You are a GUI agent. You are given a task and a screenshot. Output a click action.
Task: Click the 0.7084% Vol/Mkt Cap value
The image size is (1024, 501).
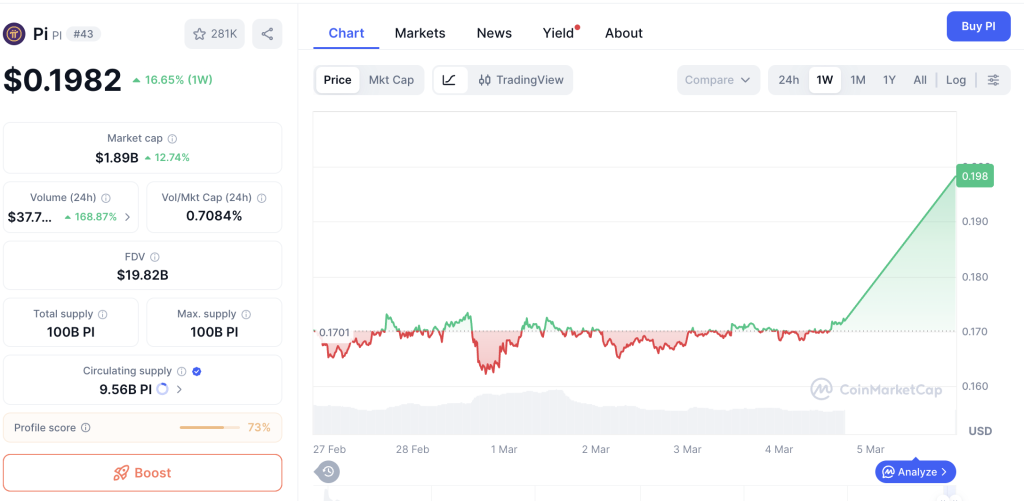pyautogui.click(x=214, y=216)
